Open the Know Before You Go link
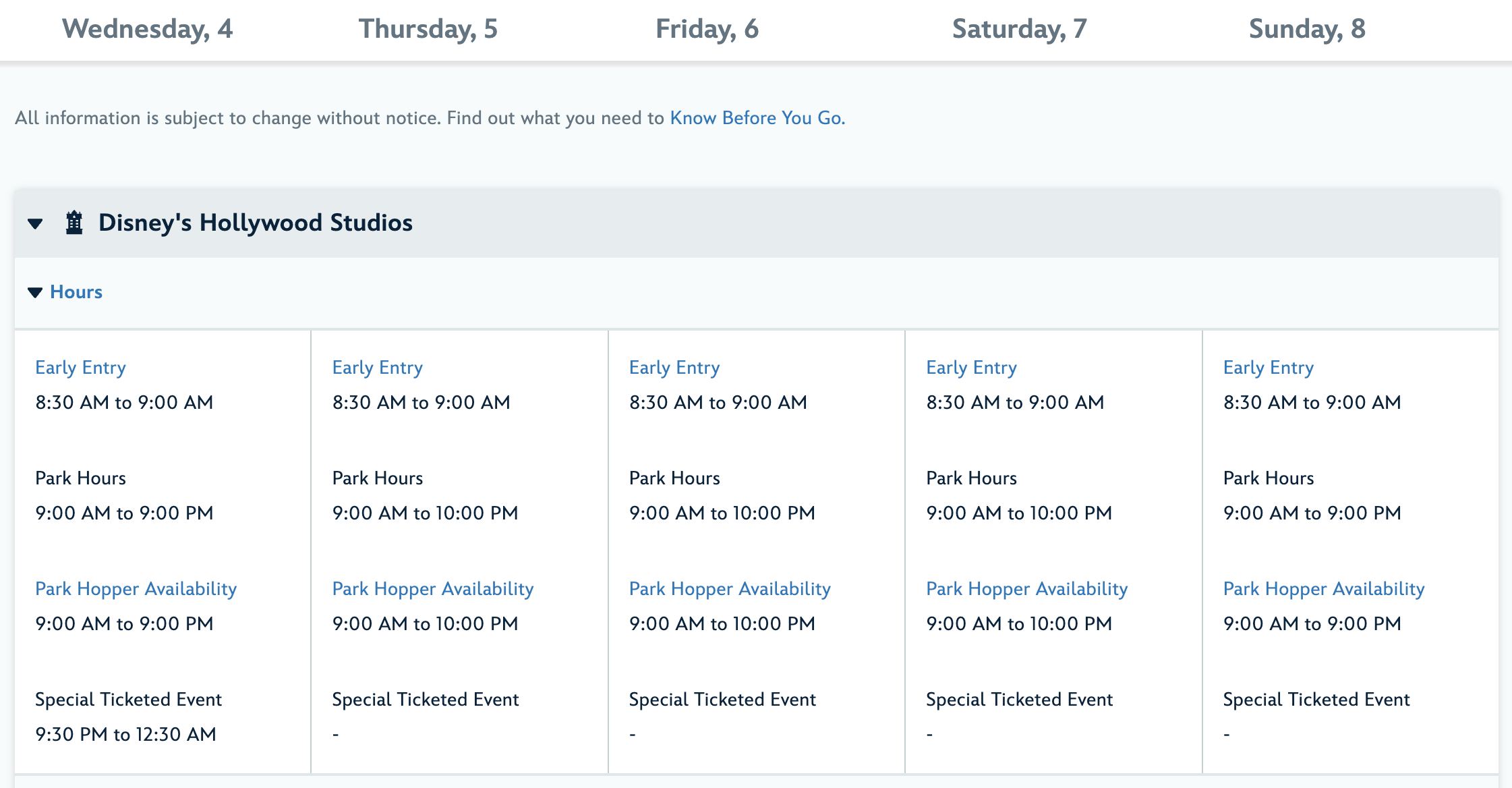The image size is (1512, 788). click(757, 118)
